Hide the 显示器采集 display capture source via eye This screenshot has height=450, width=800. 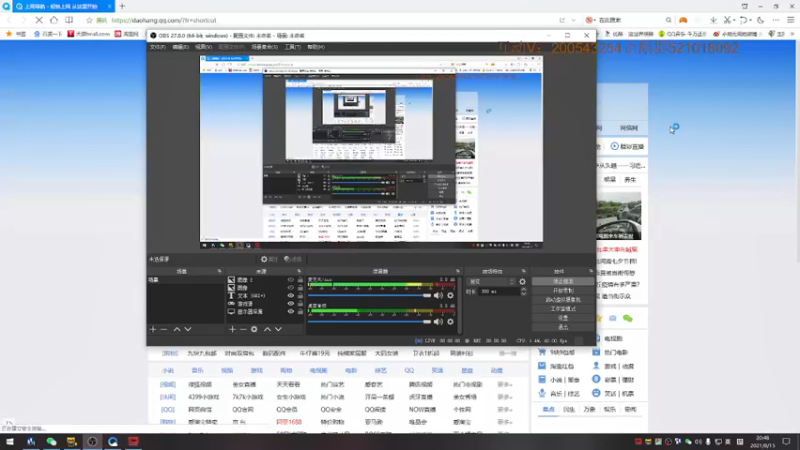coord(291,311)
